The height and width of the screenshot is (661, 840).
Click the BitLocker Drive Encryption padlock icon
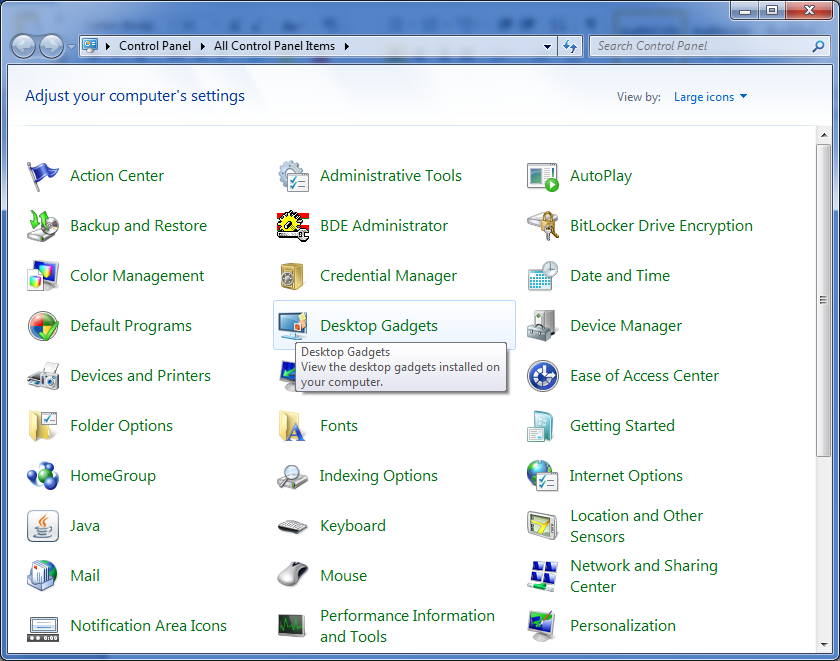543,226
